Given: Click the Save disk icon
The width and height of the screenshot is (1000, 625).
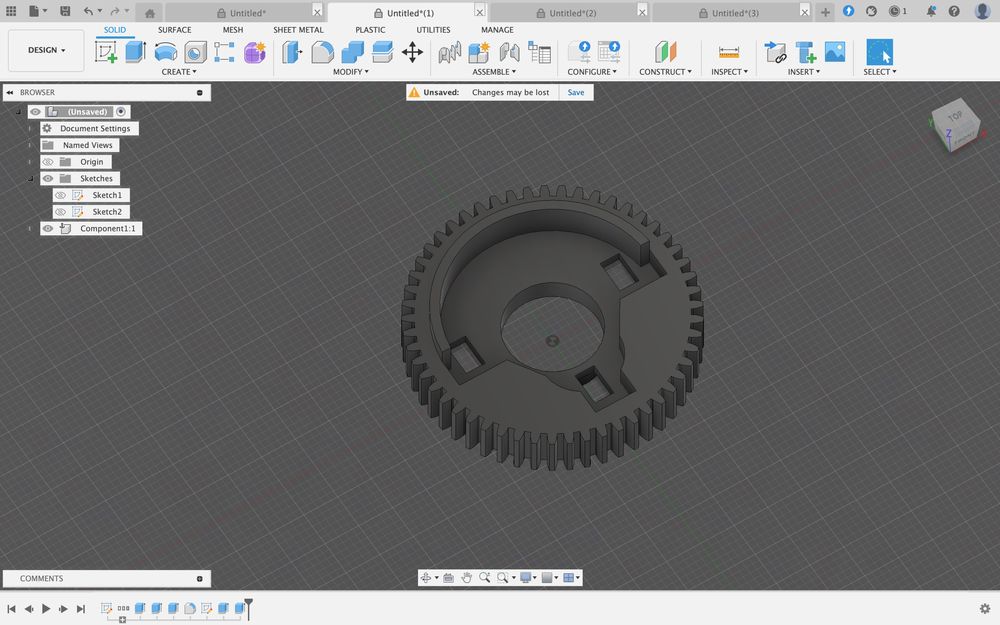Looking at the screenshot, I should point(65,11).
